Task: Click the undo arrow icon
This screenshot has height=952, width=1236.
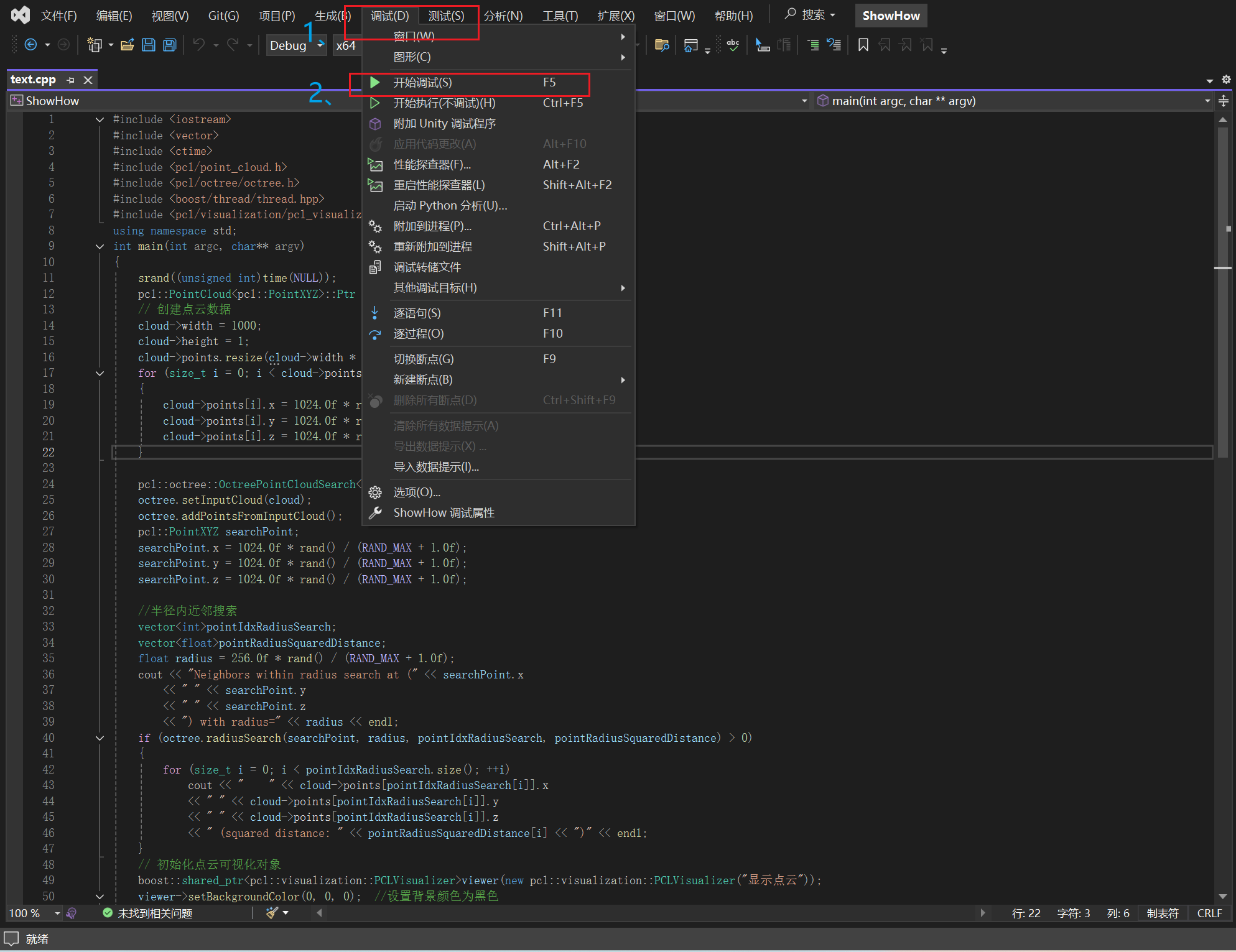Action: tap(199, 45)
